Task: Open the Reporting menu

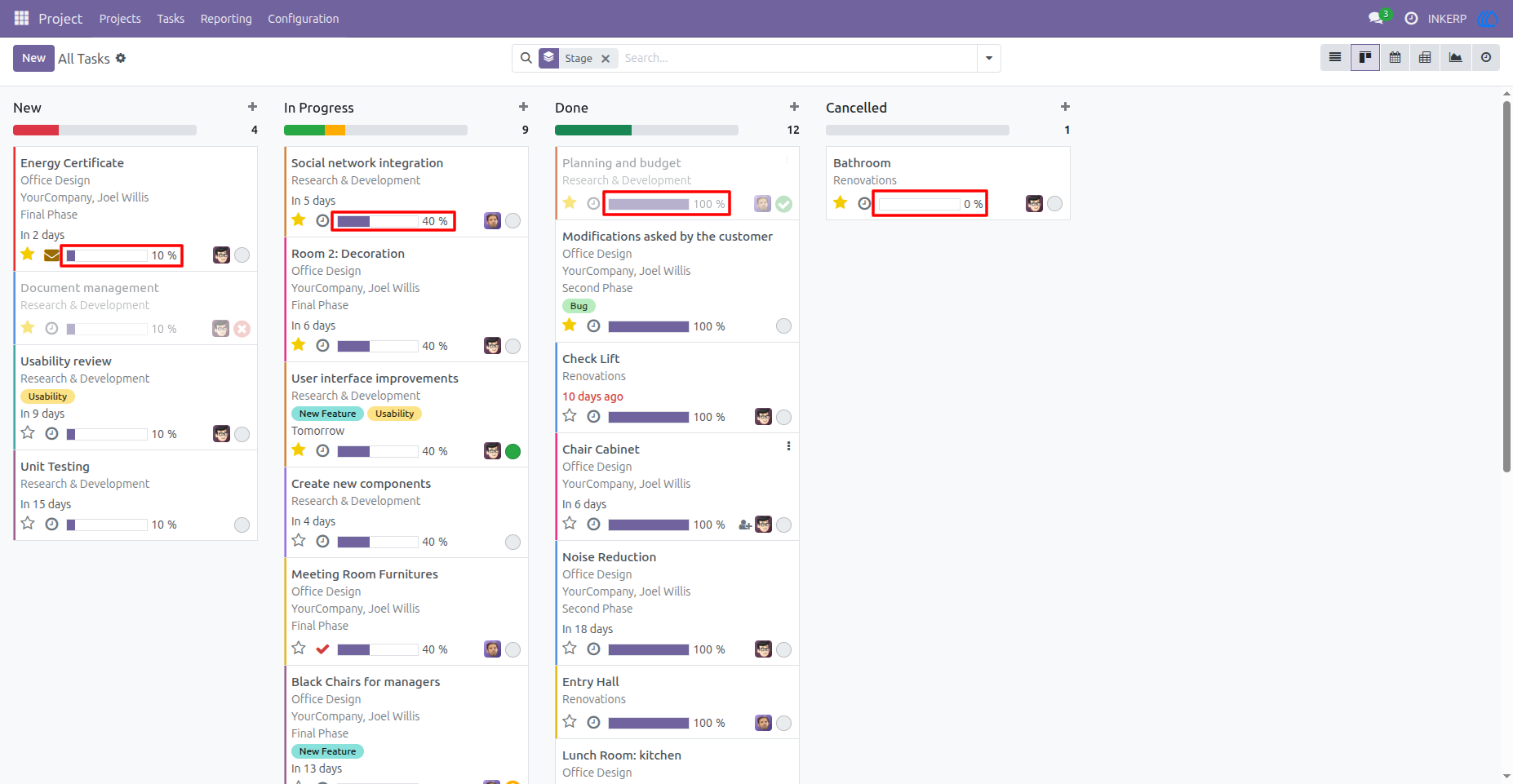Action: pyautogui.click(x=226, y=18)
